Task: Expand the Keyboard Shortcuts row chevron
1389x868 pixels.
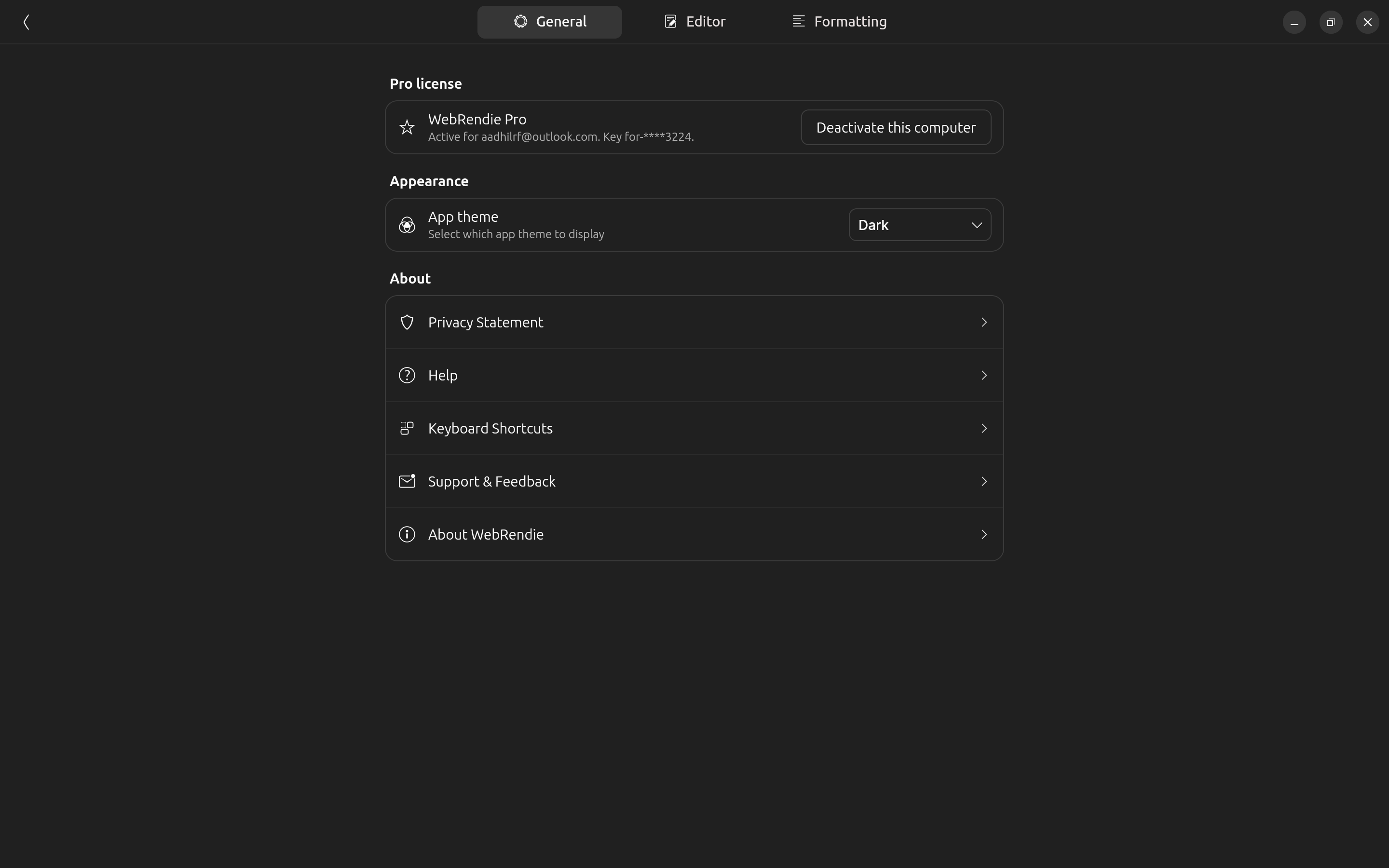Action: coord(984,428)
